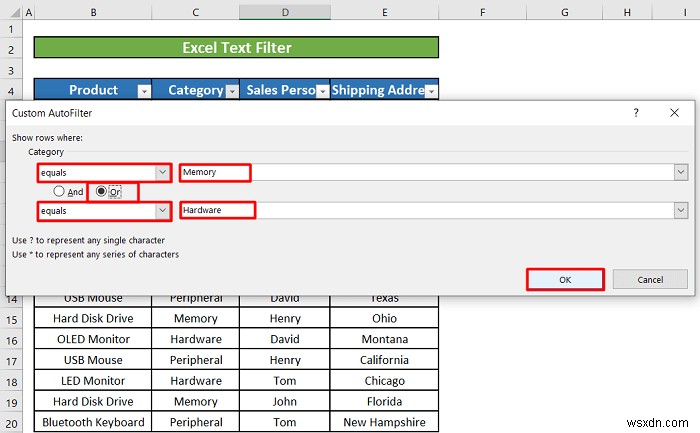Close the Custom AutoFilter dialog
The width and height of the screenshot is (700, 433).
(674, 113)
